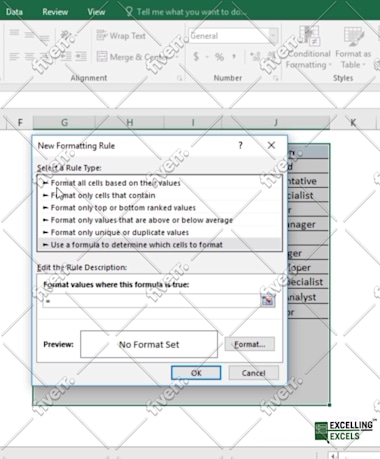Select column F header
This screenshot has height=459, width=380.
tap(20, 123)
